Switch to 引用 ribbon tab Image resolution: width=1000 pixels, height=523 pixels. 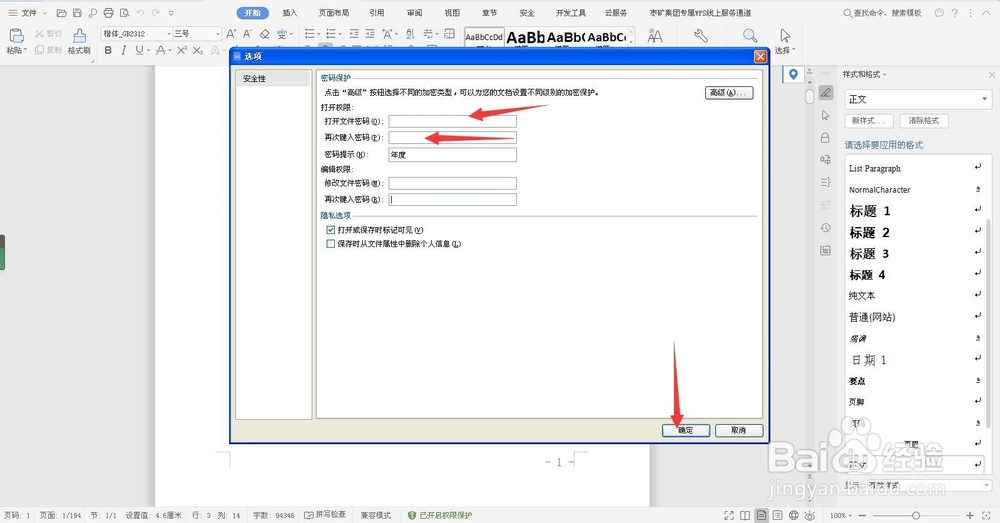(x=377, y=13)
